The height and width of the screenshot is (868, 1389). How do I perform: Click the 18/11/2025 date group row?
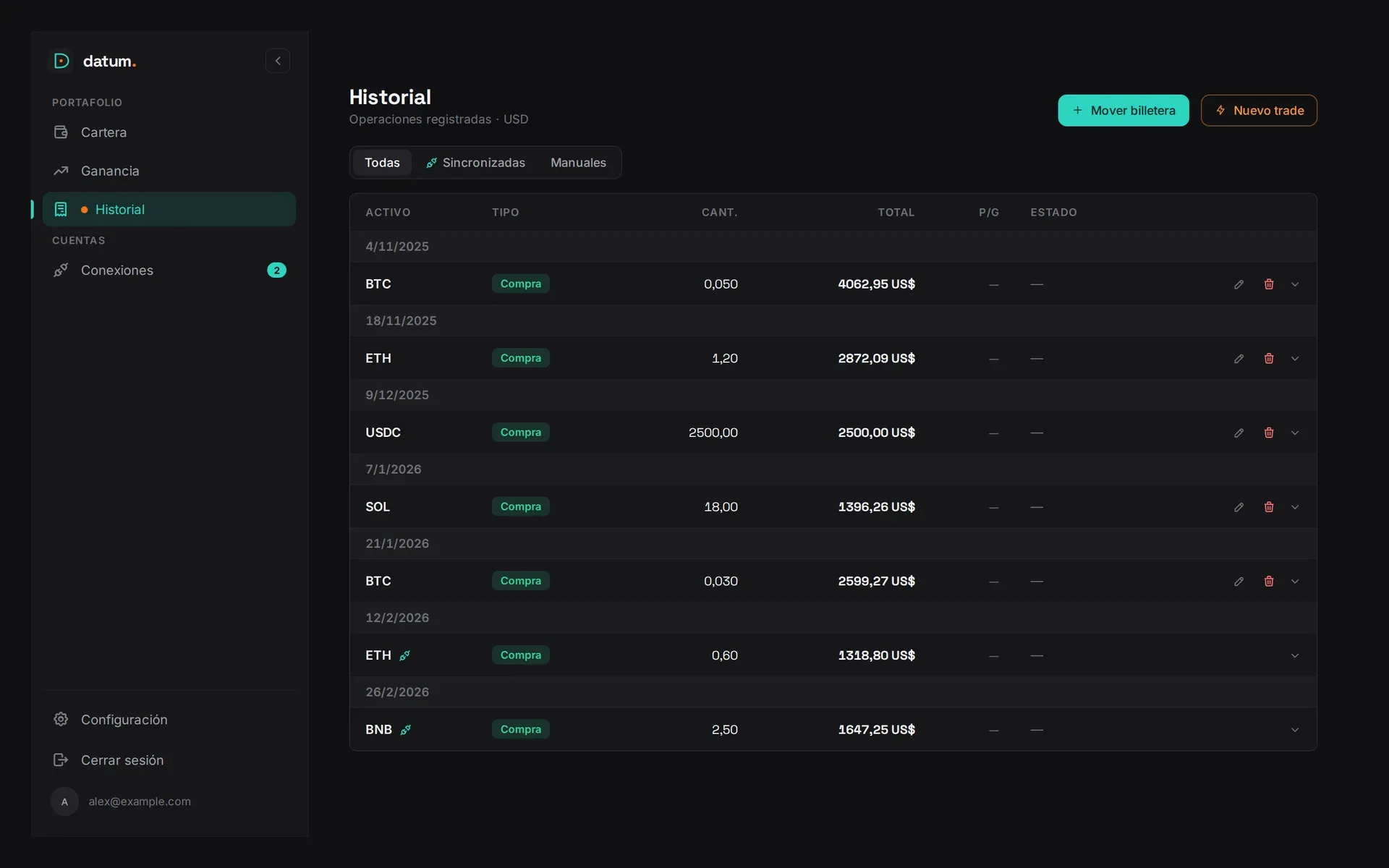tap(833, 320)
